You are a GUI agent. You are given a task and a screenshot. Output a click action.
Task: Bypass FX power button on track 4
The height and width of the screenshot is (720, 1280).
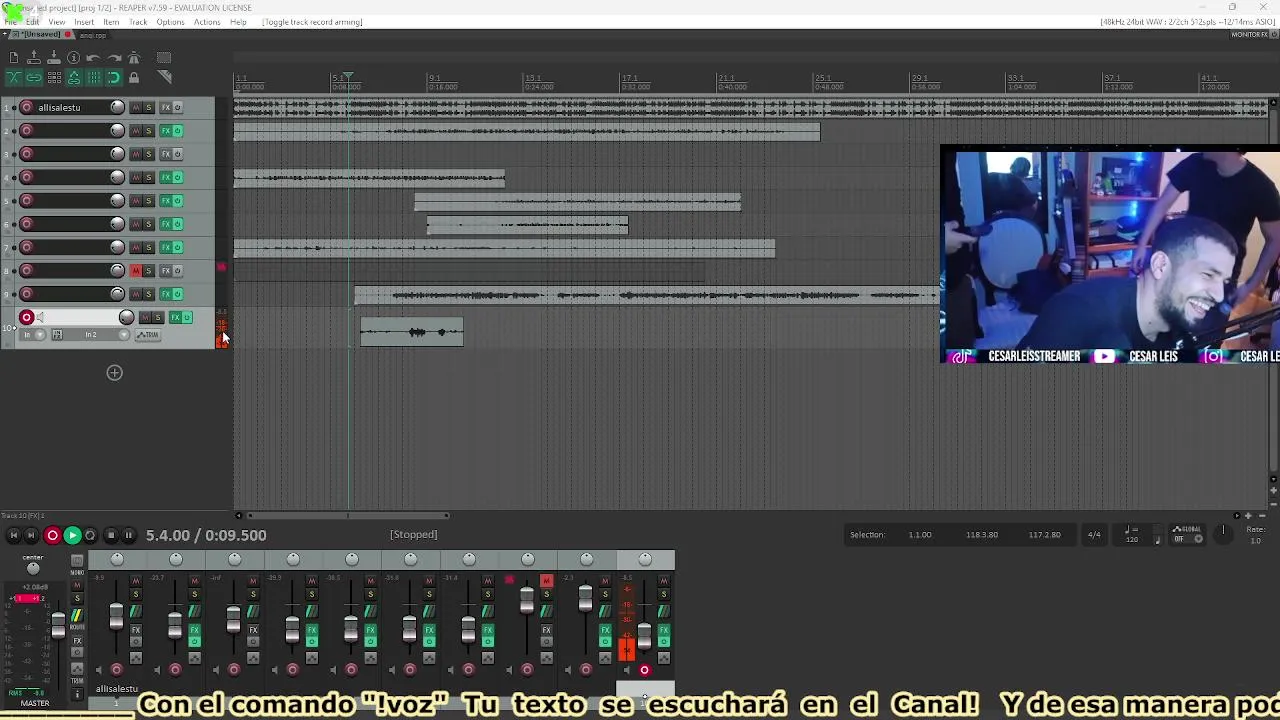click(178, 178)
